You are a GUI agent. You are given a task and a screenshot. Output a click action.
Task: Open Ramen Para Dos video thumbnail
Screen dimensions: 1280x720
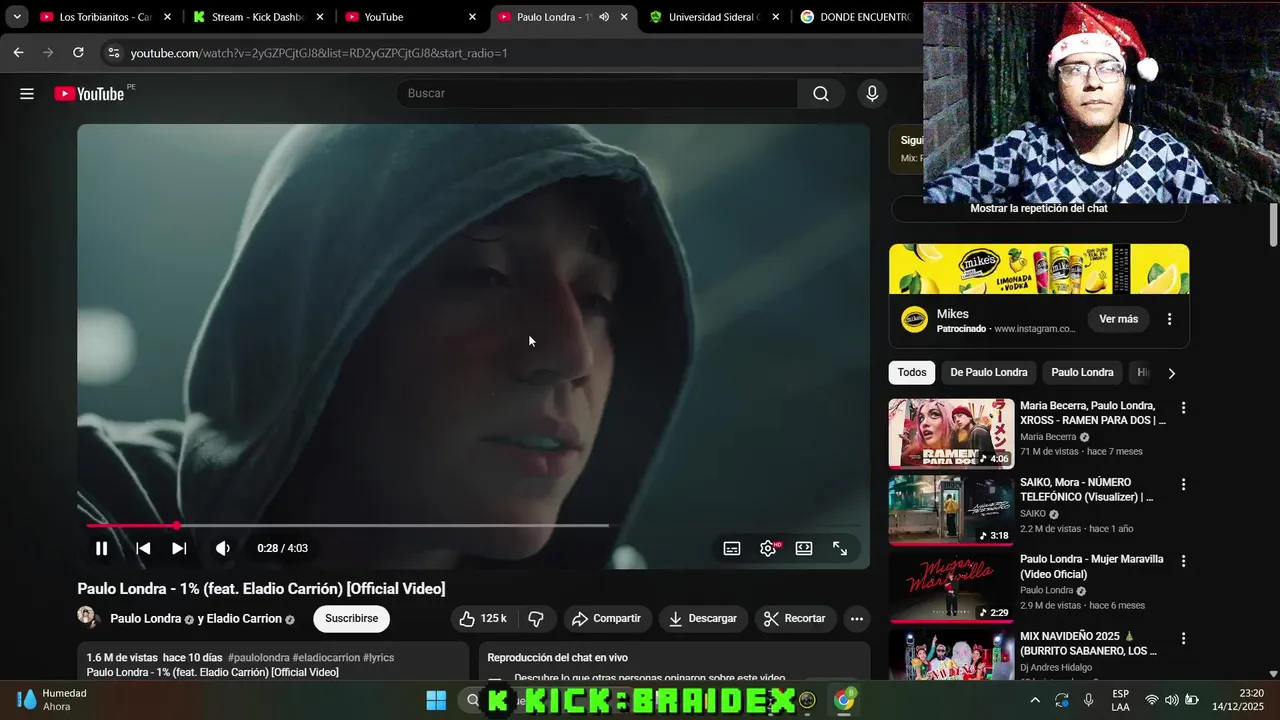point(951,434)
